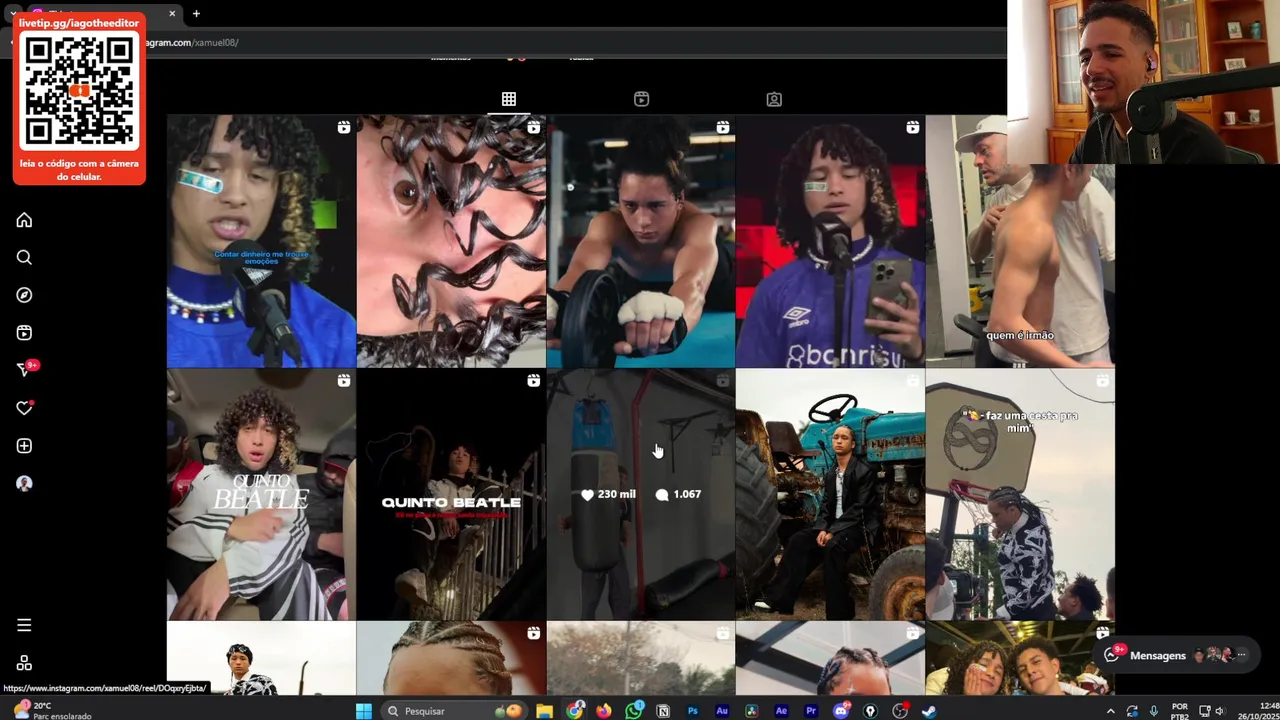
Task: Open After Effects from the taskbar
Action: coord(781,711)
